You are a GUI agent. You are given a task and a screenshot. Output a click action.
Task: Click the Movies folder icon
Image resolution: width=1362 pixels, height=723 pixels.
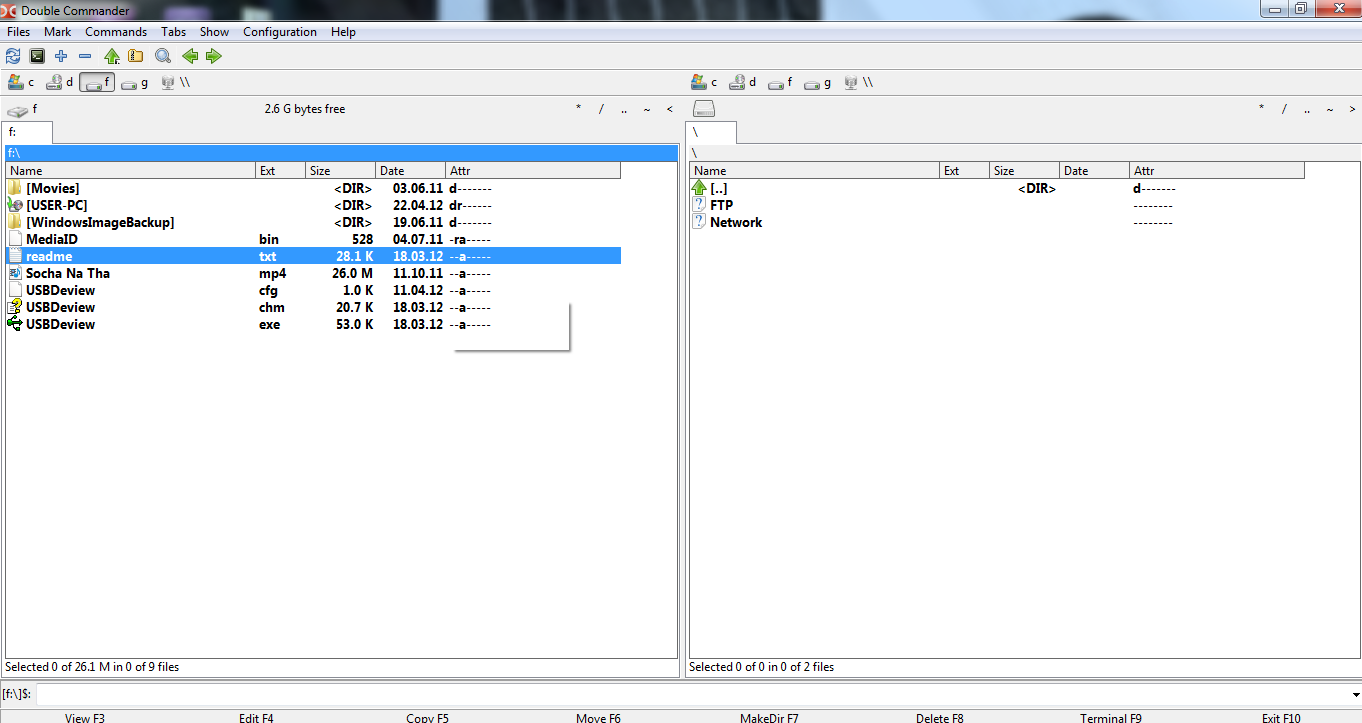(x=15, y=188)
